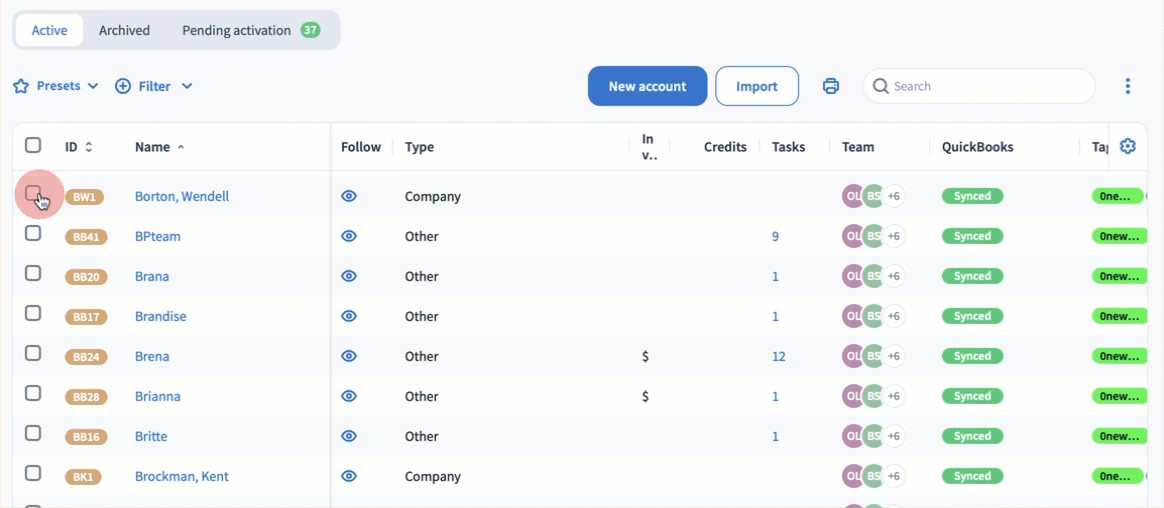
Task: Toggle follow eye for Brena row
Action: 349,356
